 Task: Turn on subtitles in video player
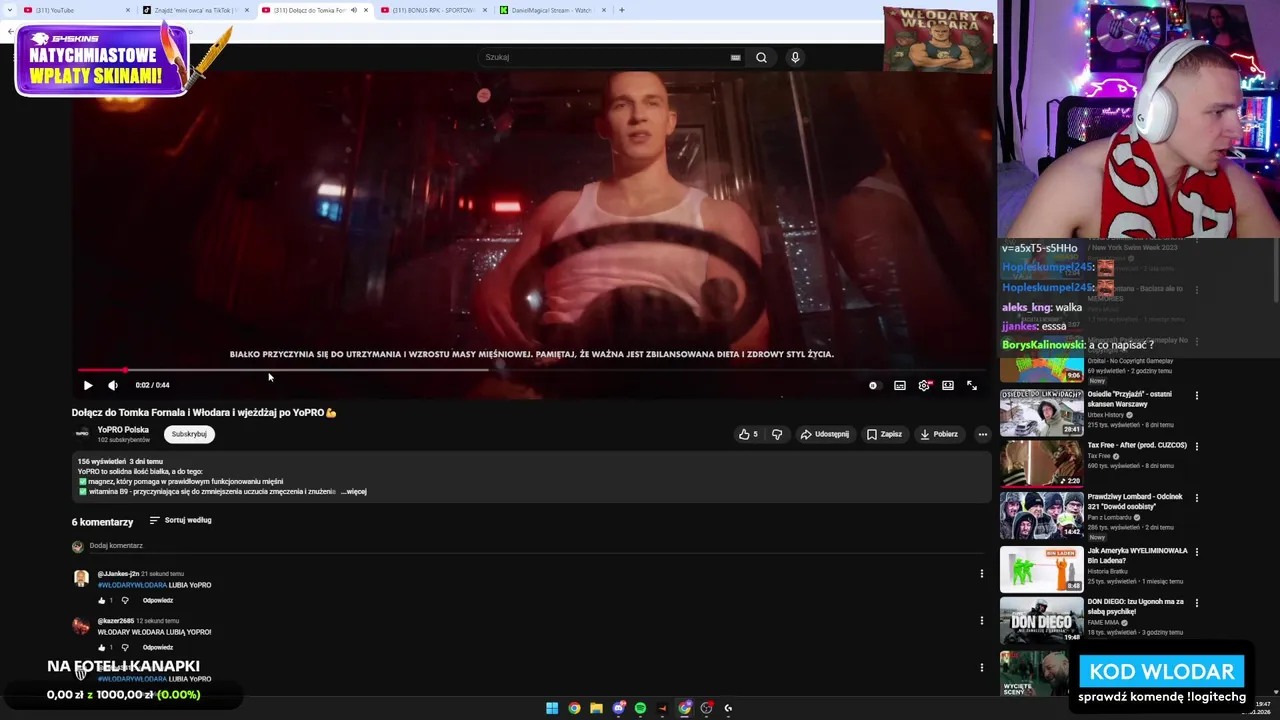click(x=900, y=385)
